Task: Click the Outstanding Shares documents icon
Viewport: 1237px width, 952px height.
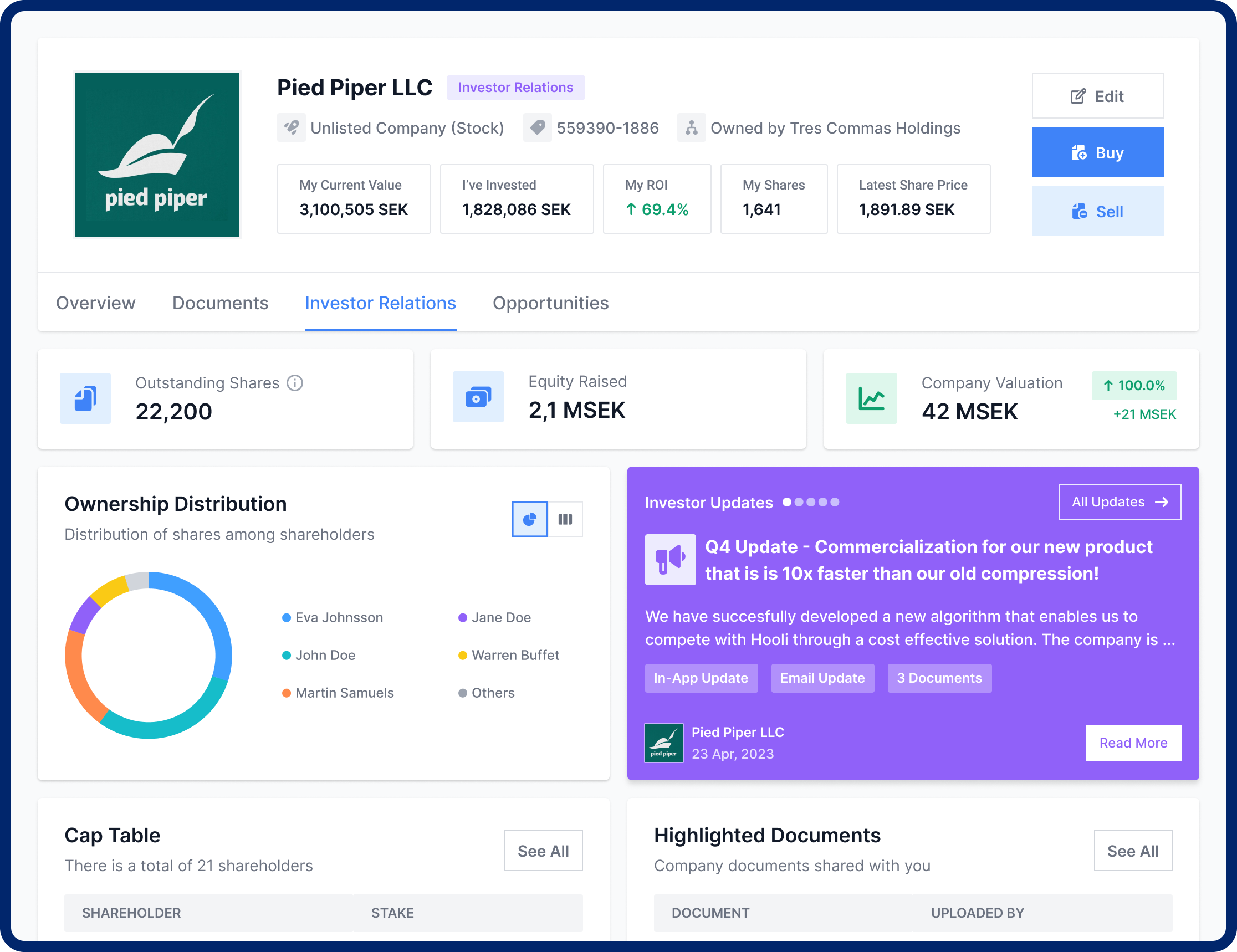Action: (85, 398)
